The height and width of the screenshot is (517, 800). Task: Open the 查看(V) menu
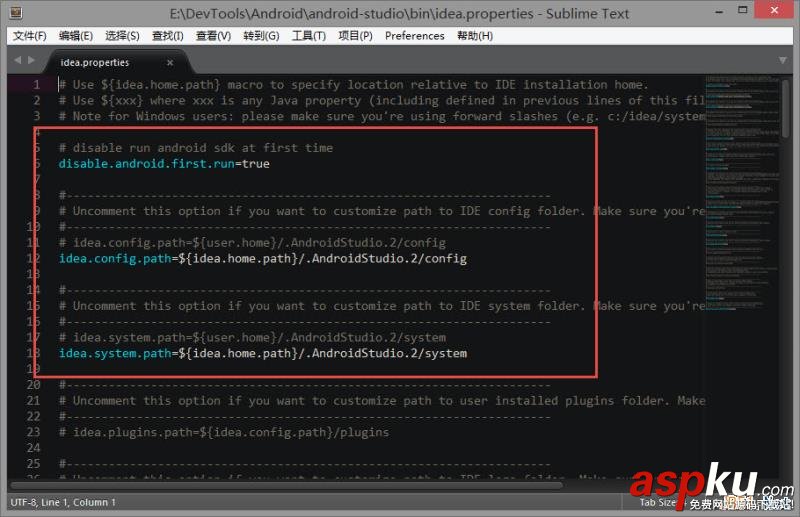click(x=214, y=36)
